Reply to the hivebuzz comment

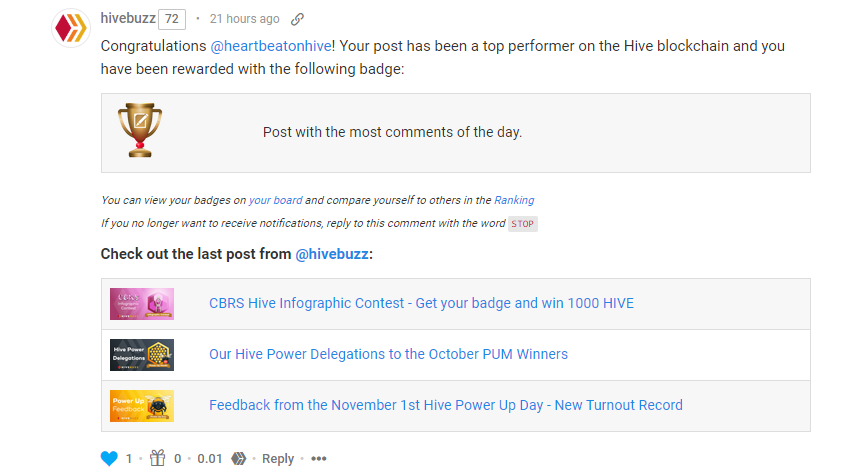277,459
